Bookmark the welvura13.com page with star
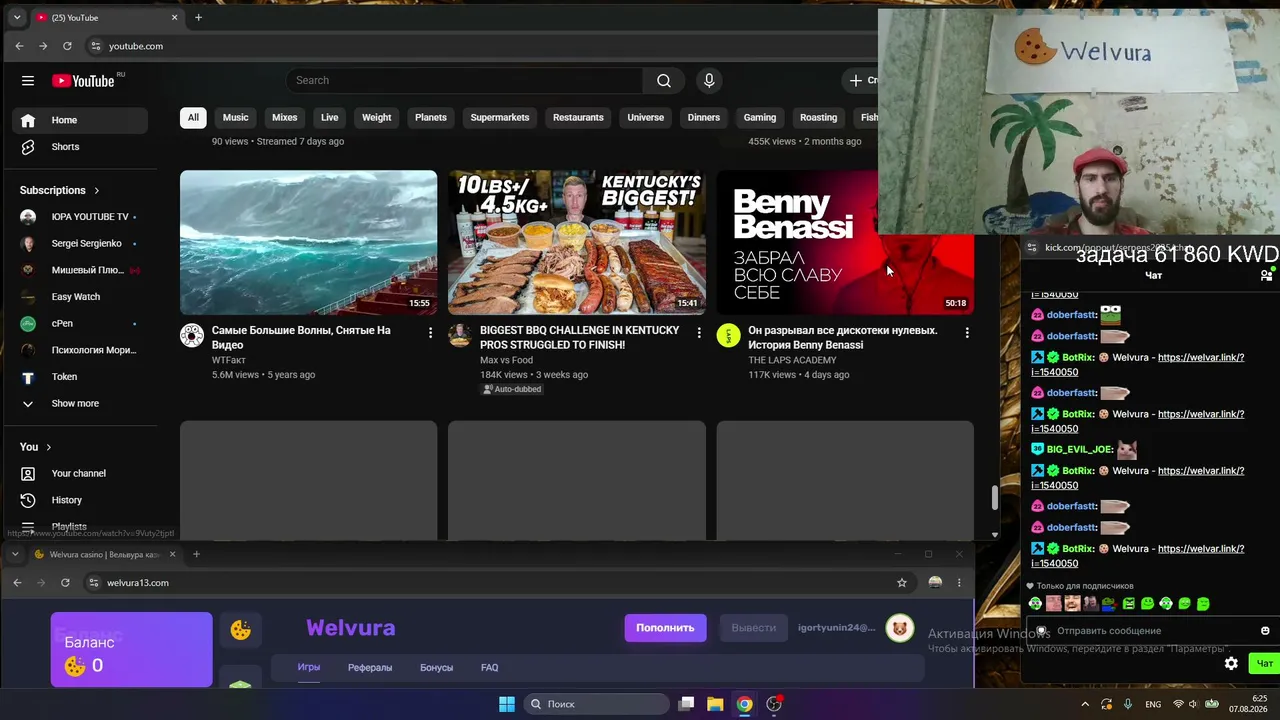The width and height of the screenshot is (1280, 720). pos(902,583)
